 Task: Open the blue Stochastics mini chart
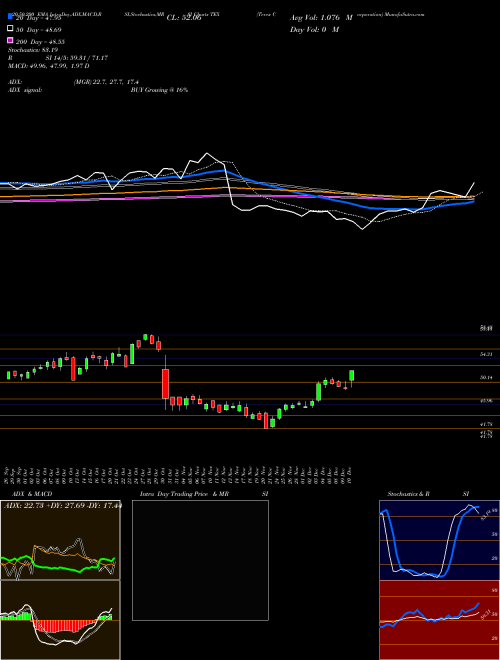[439, 540]
